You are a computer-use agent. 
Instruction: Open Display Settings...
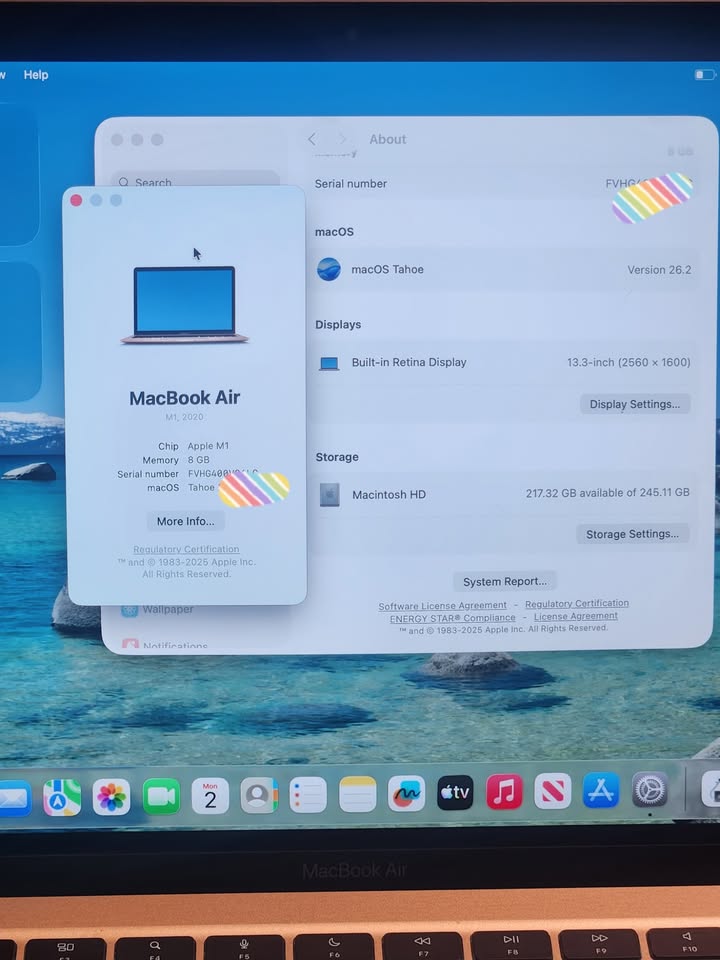point(635,404)
